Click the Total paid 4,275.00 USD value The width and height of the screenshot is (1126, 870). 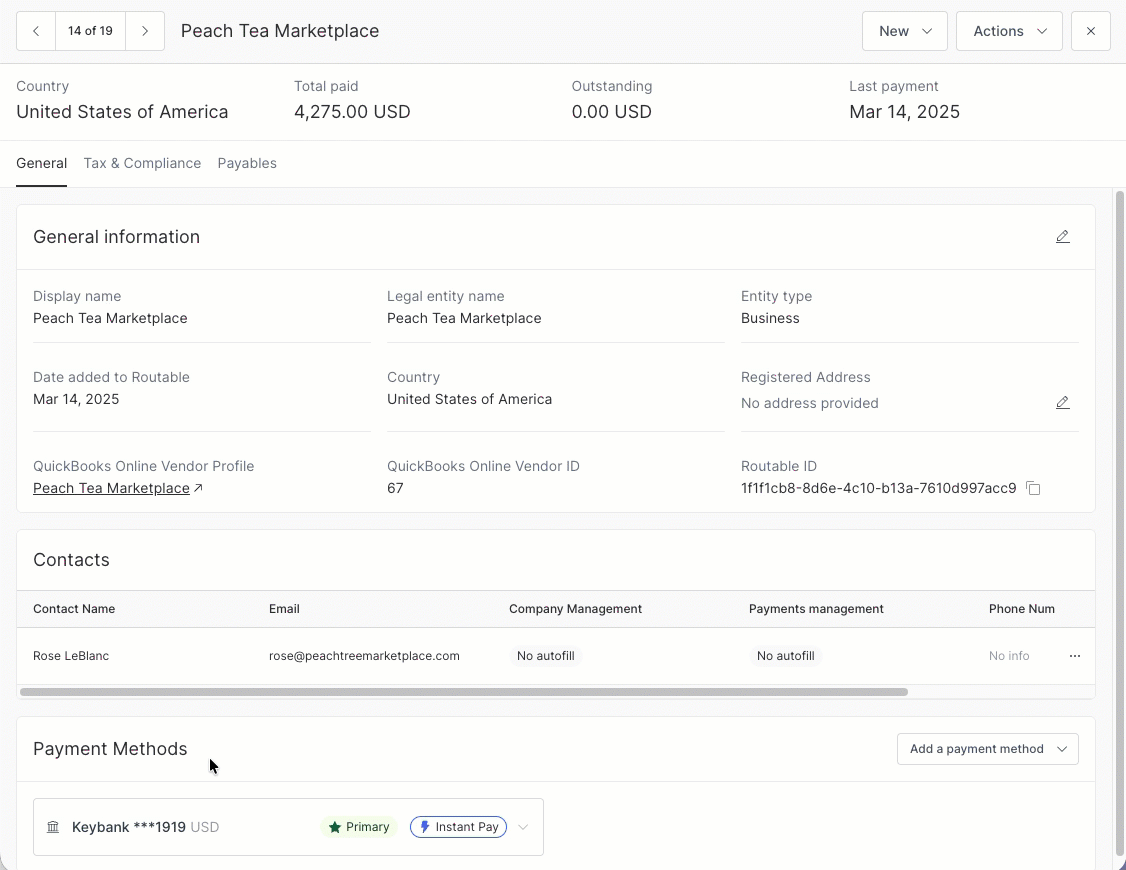[352, 112]
